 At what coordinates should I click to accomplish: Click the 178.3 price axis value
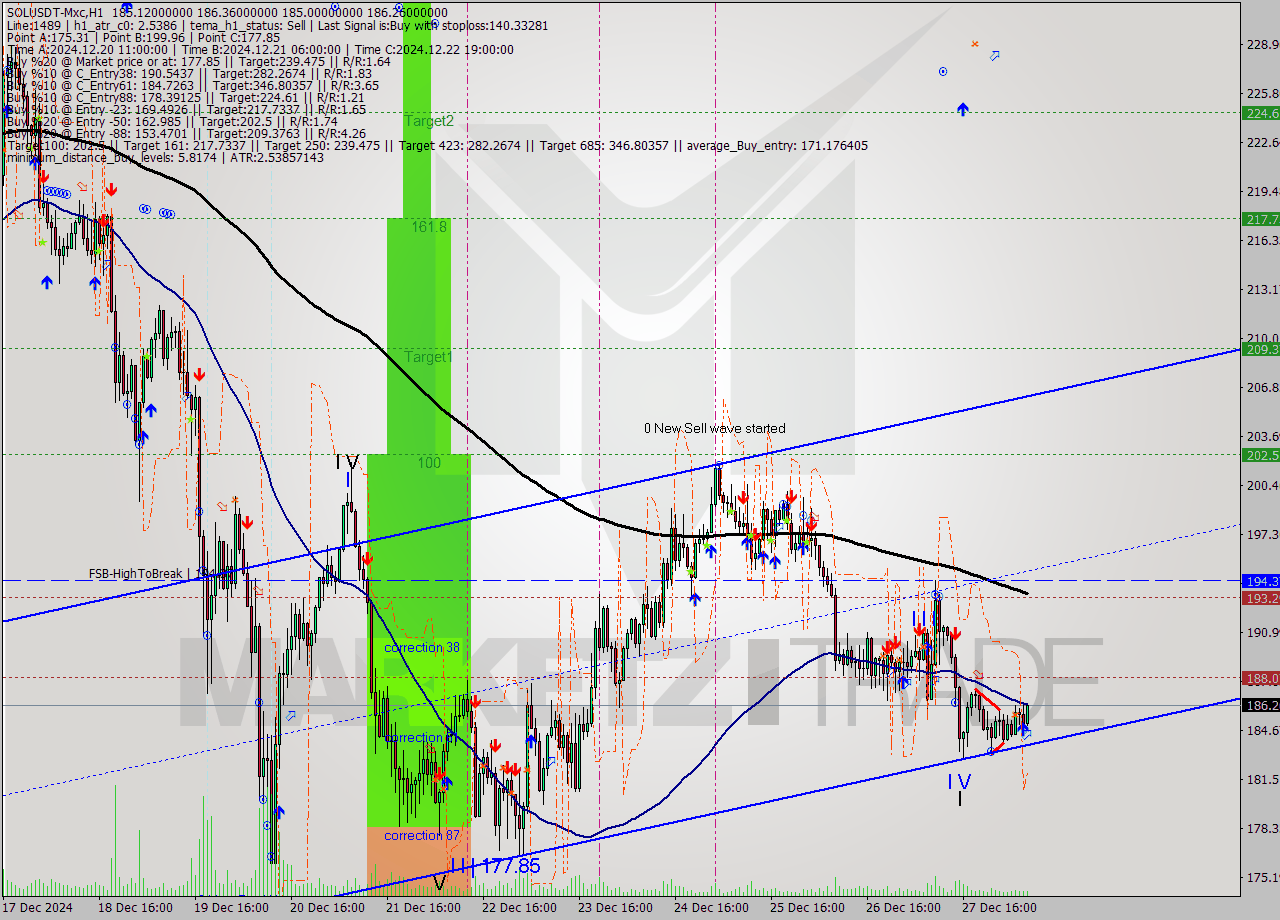point(1262,828)
